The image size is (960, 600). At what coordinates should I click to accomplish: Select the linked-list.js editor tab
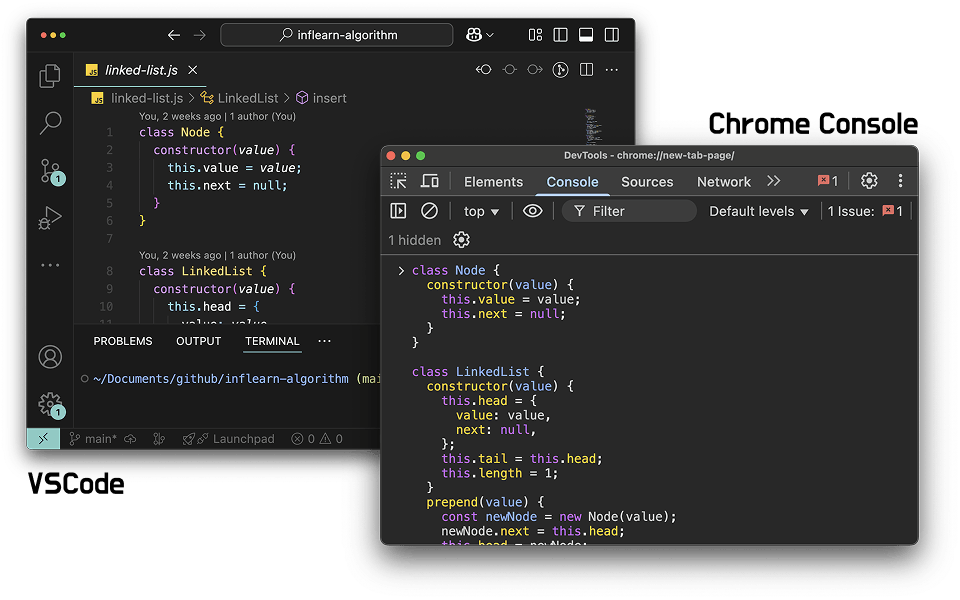point(141,70)
